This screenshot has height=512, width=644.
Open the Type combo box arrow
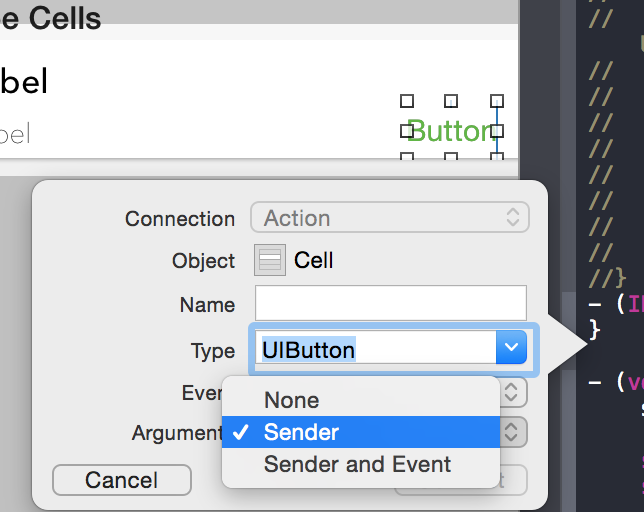pos(511,348)
